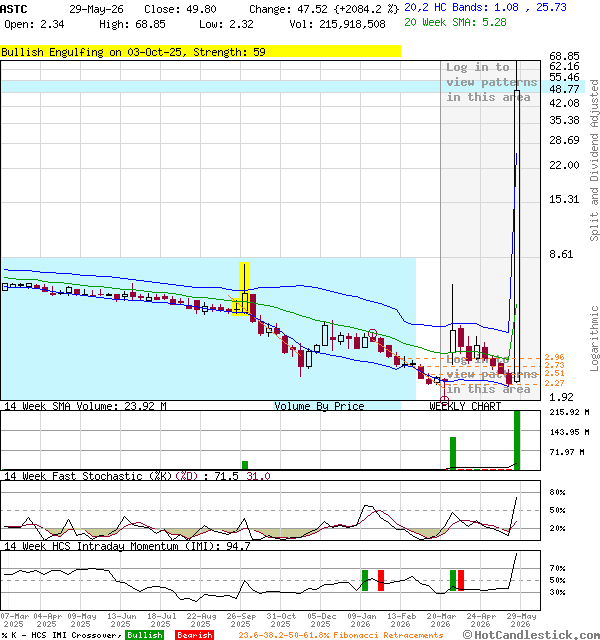This screenshot has width=600, height=640.
Task: Click the yellow Bullish Engulfing pattern banner
Action: pyautogui.click(x=200, y=52)
